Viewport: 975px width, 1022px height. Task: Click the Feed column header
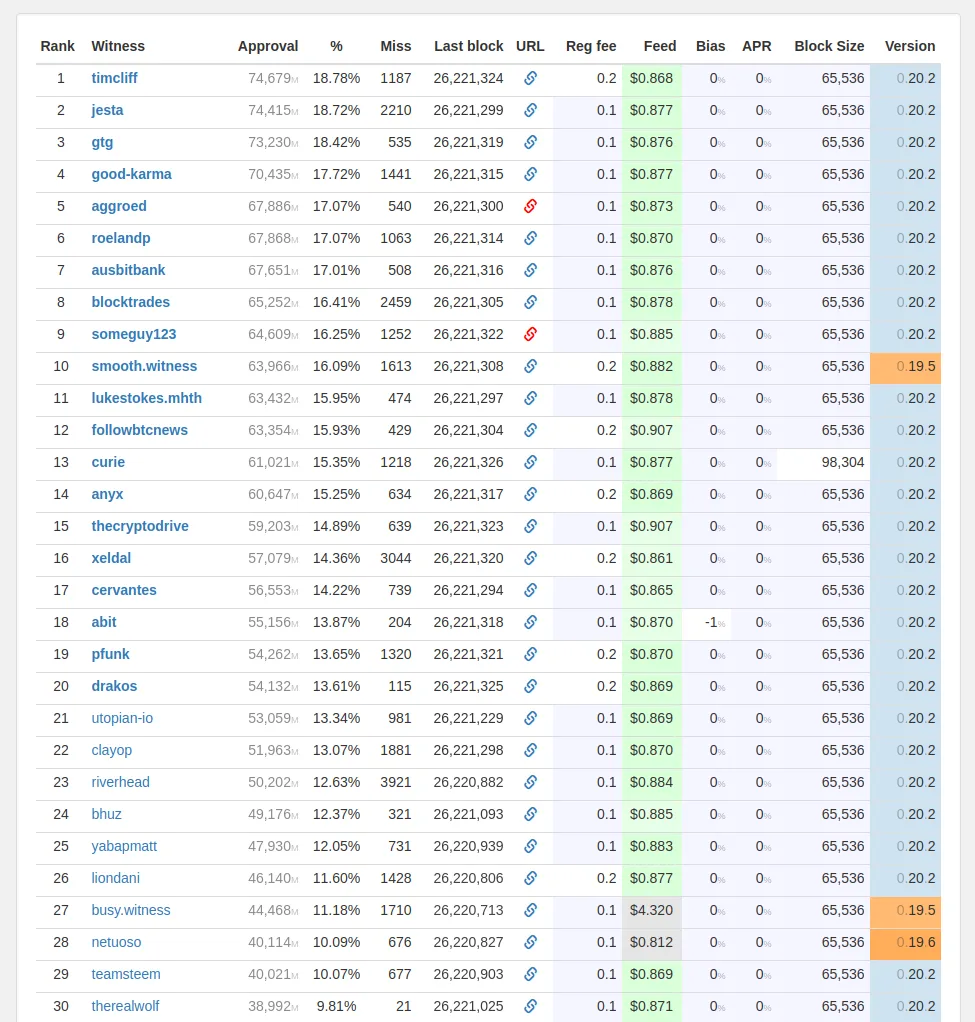[660, 46]
